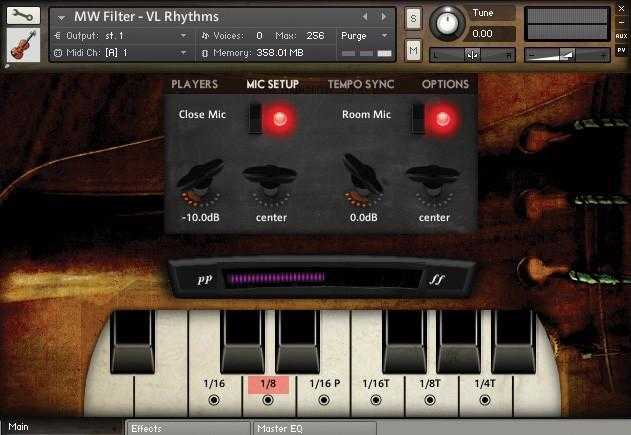631x435 pixels.
Task: Open the Master EQ bottom tab
Action: [x=315, y=428]
